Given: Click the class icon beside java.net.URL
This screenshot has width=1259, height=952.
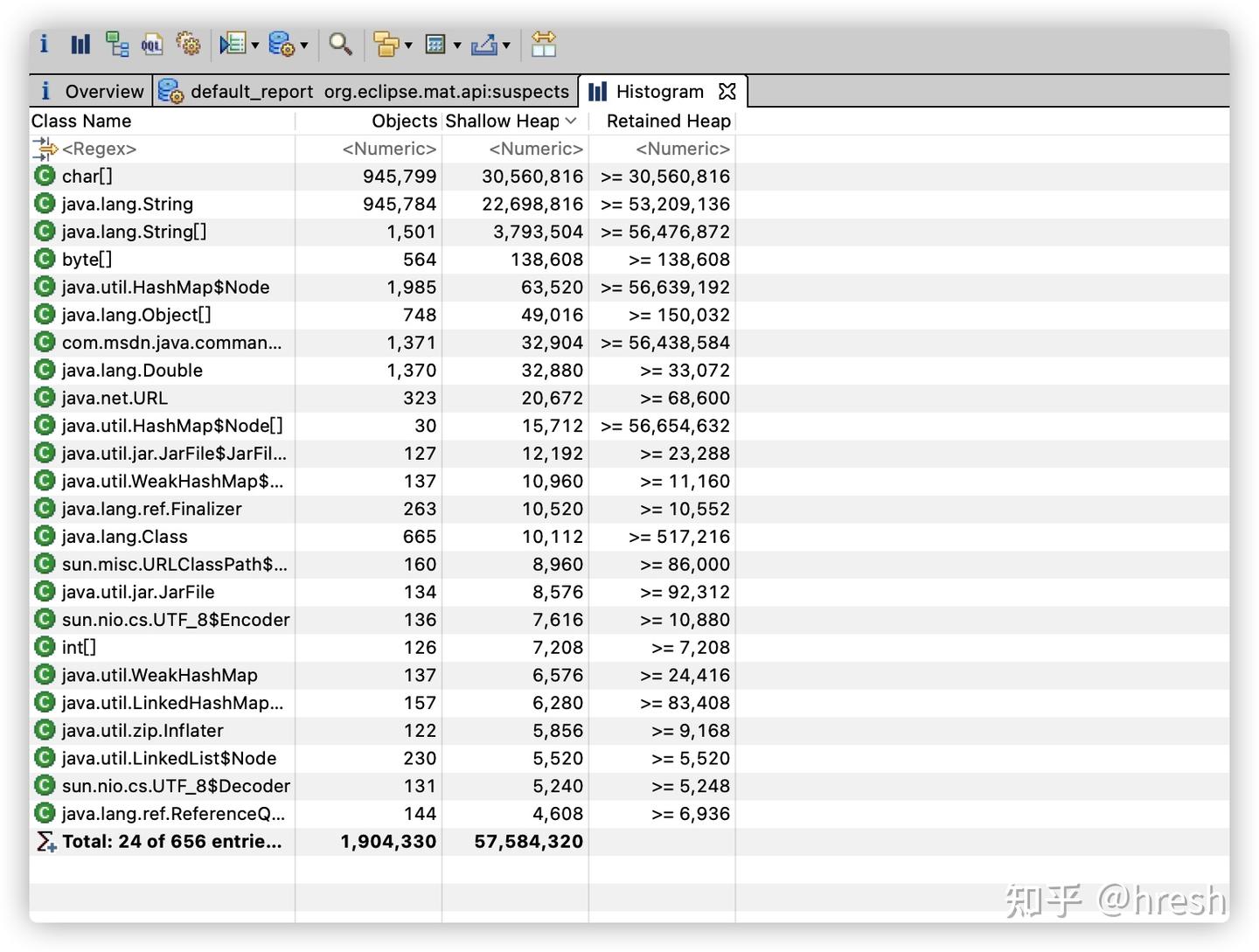Looking at the screenshot, I should click(x=45, y=398).
